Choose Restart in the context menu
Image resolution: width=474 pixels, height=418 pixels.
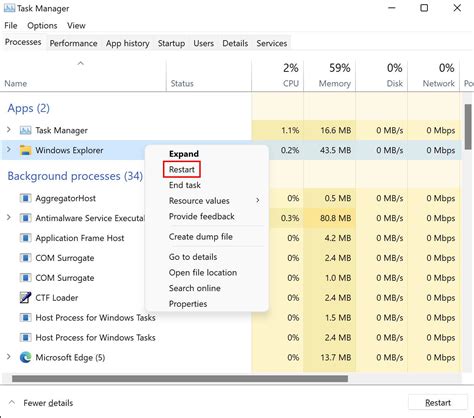182,169
